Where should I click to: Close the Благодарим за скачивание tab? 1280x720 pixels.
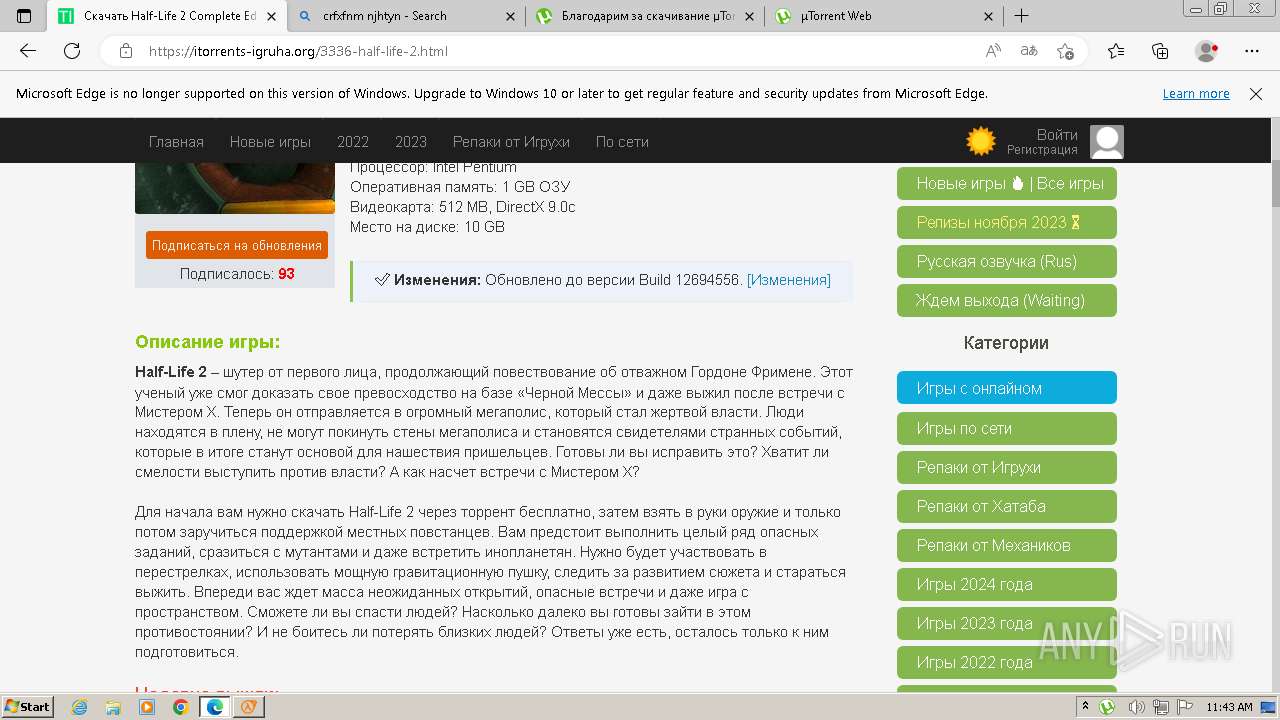coord(751,16)
